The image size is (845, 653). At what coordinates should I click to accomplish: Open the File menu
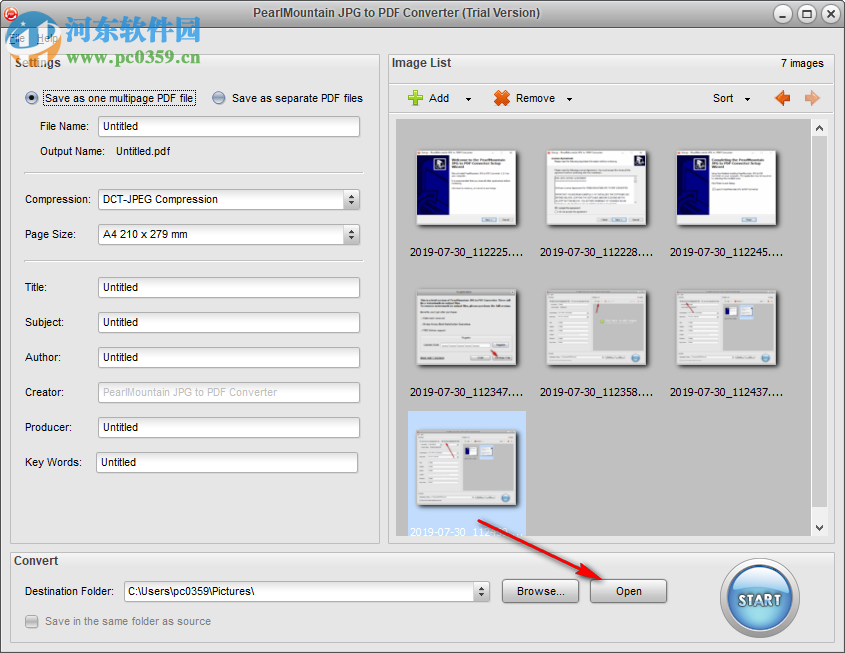click(x=16, y=39)
